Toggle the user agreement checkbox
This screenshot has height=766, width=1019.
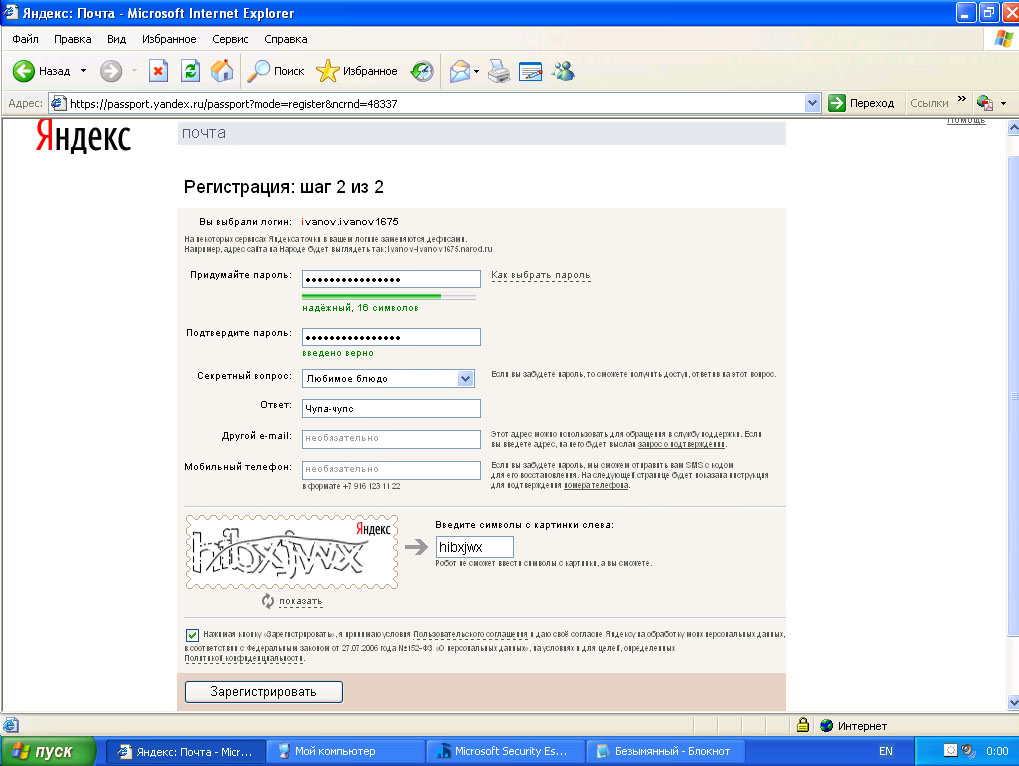tap(192, 635)
